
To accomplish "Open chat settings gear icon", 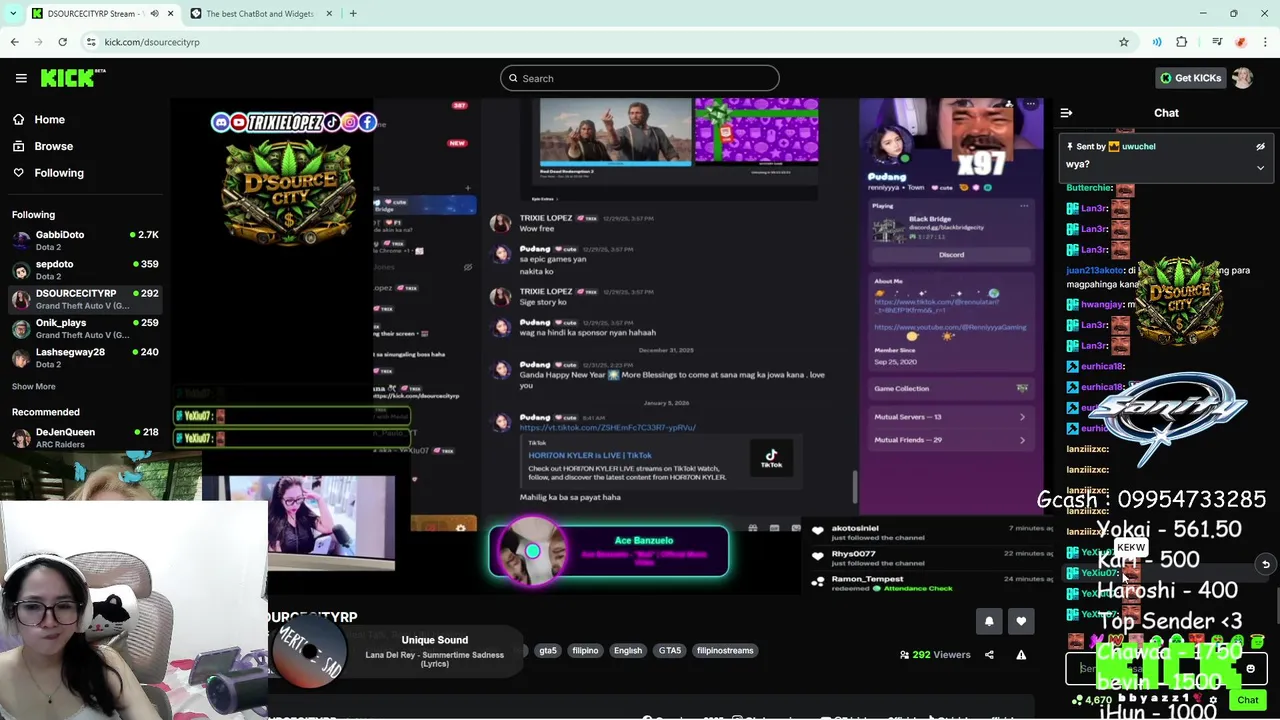I will pyautogui.click(x=1213, y=700).
